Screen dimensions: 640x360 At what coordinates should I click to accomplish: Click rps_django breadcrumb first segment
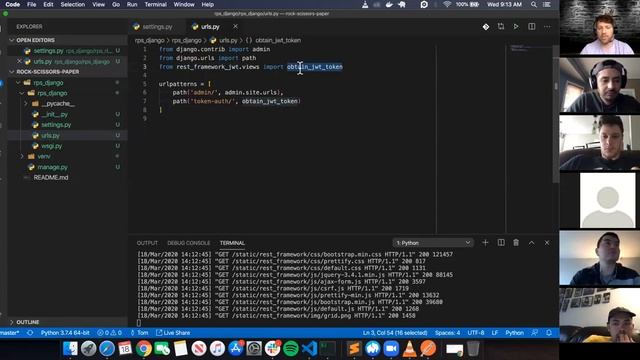coord(149,40)
